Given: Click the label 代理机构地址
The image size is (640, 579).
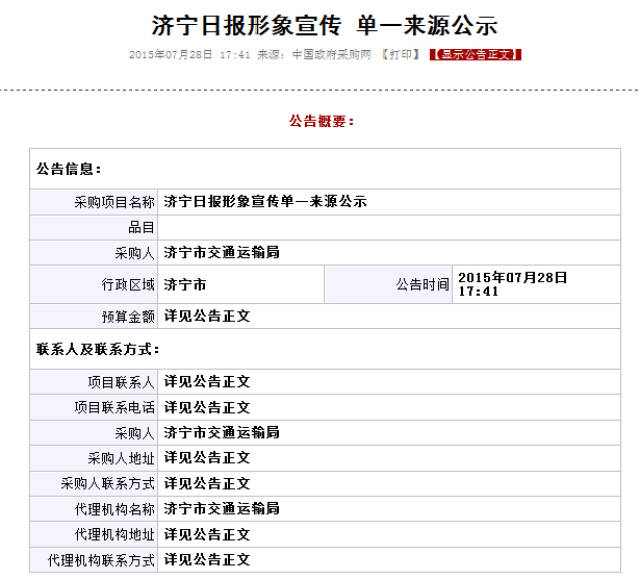Looking at the screenshot, I should (114, 535).
